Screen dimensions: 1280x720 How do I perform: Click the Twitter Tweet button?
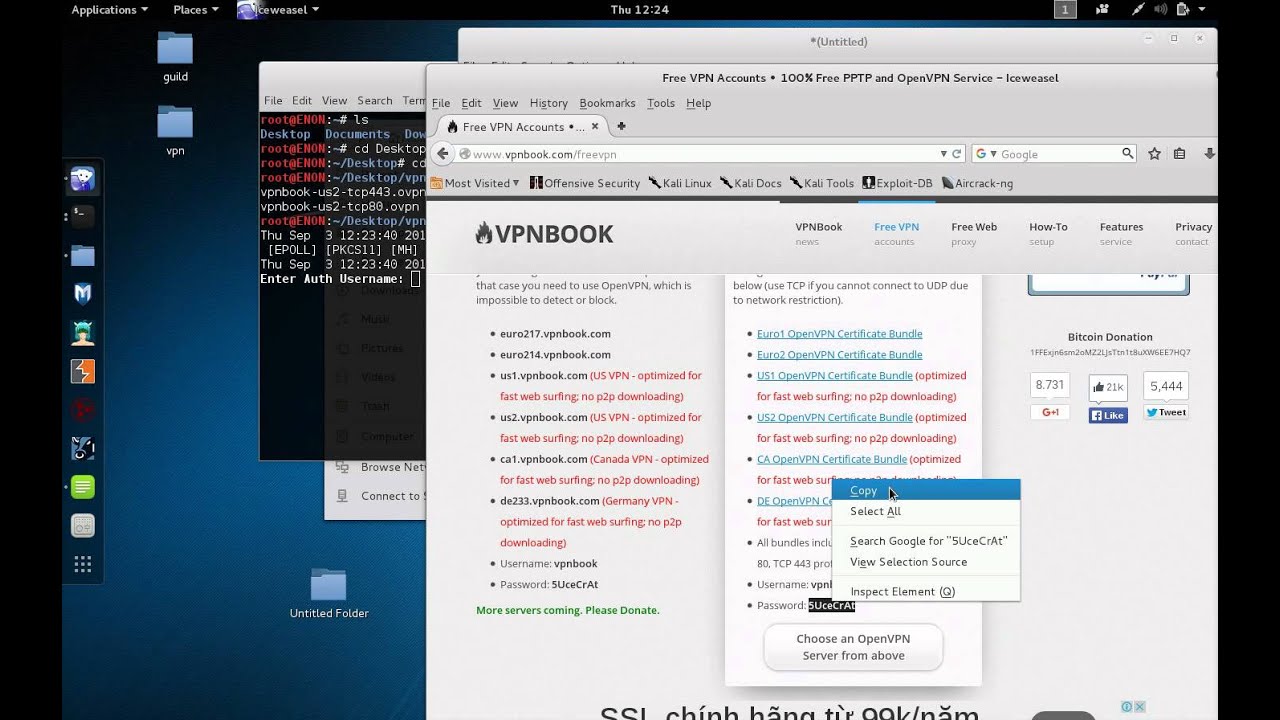(1166, 412)
